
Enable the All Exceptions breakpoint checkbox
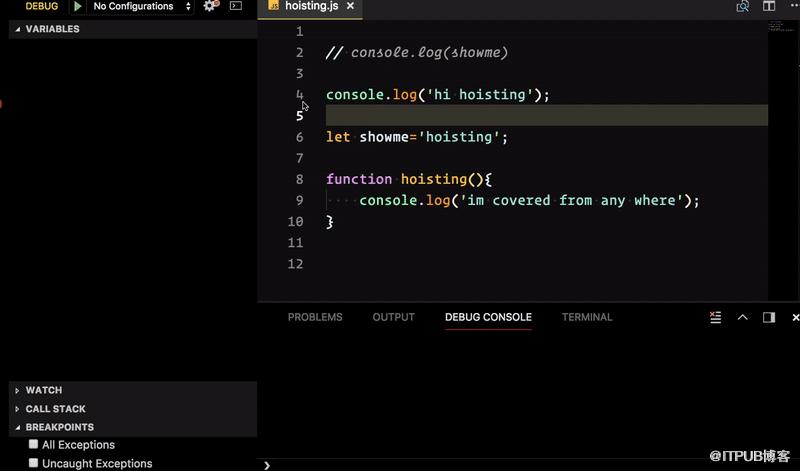34,444
